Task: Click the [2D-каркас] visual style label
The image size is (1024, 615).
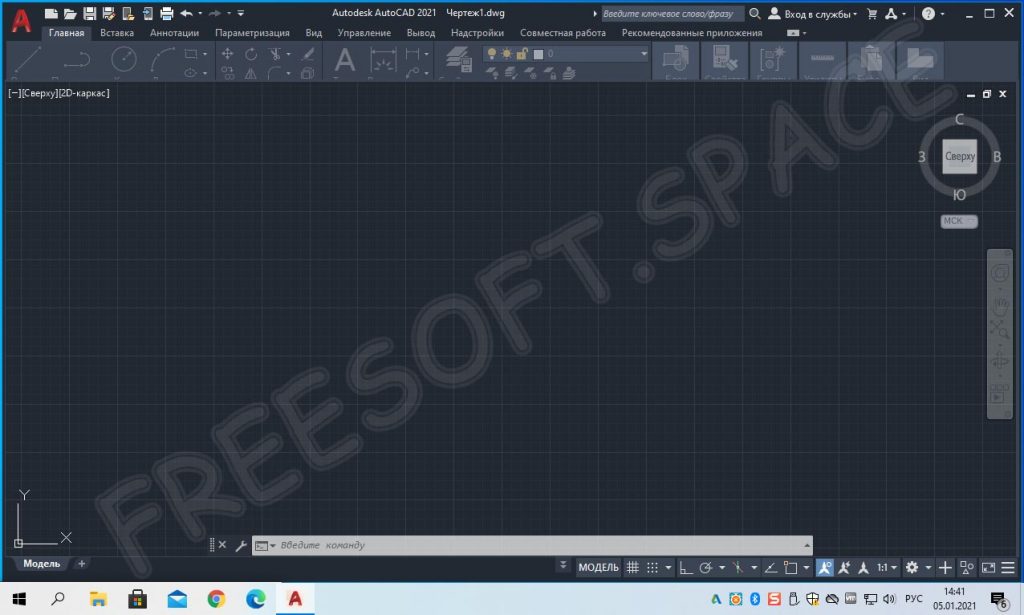Action: pos(84,93)
